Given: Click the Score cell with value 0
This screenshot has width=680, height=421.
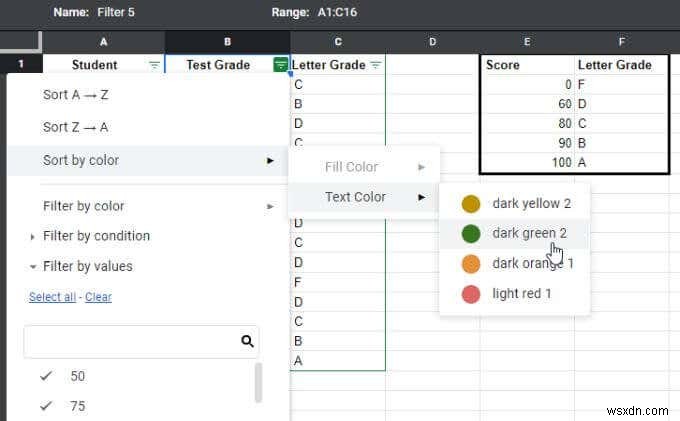Looking at the screenshot, I should 527,85.
